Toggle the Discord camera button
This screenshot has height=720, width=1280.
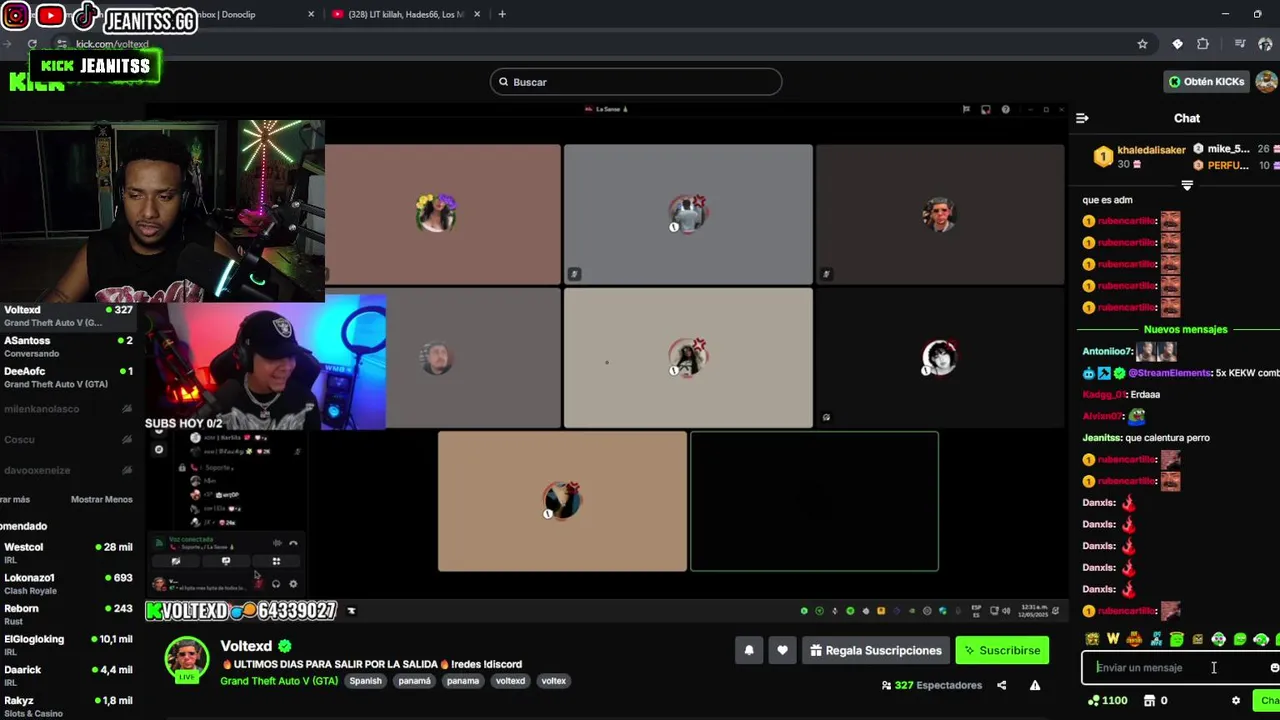point(175,562)
